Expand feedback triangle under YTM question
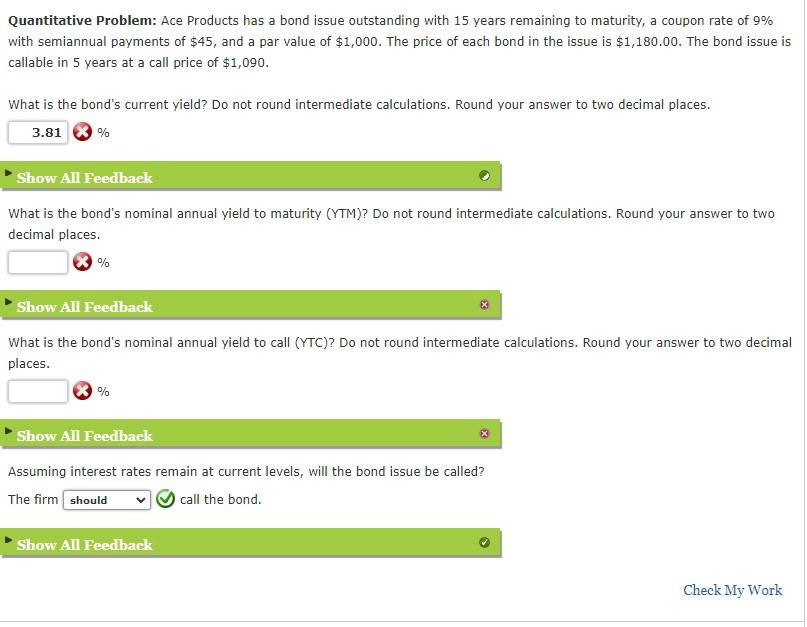 point(9,303)
